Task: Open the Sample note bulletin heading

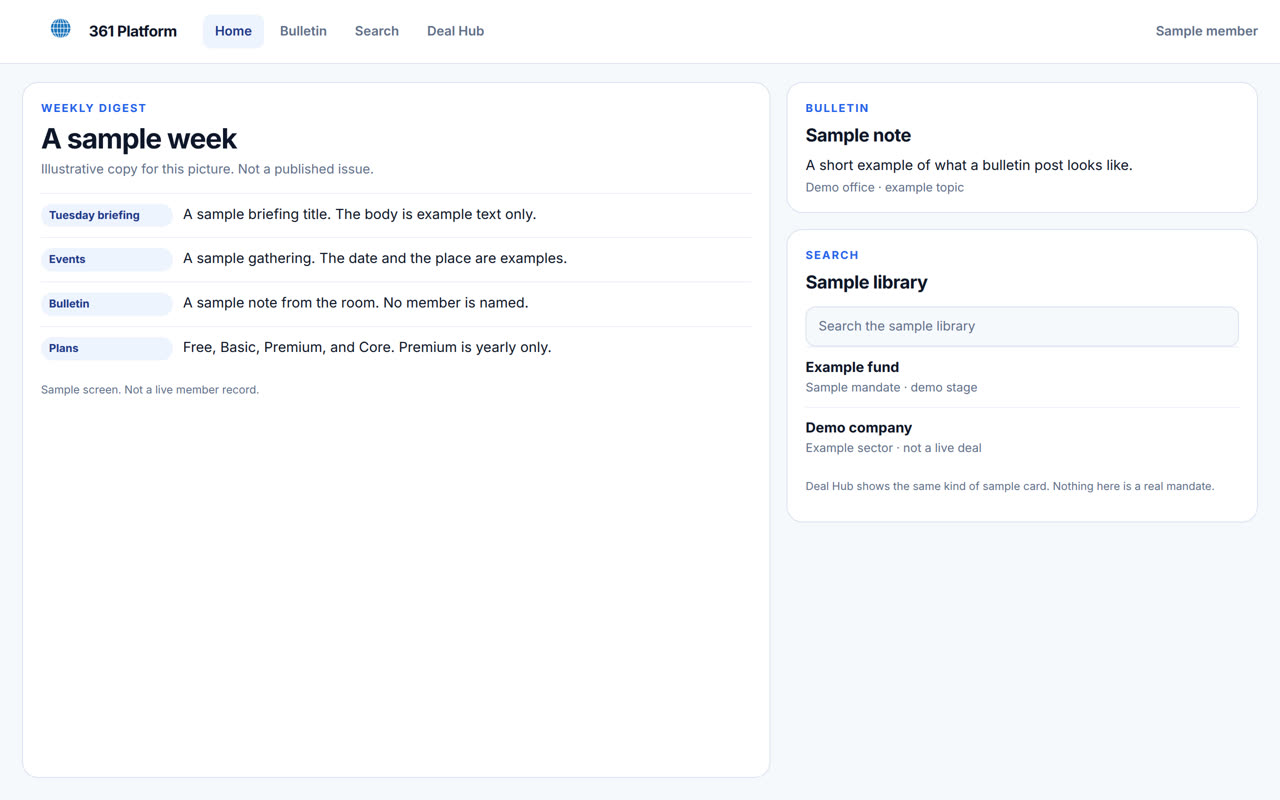Action: tap(858, 135)
